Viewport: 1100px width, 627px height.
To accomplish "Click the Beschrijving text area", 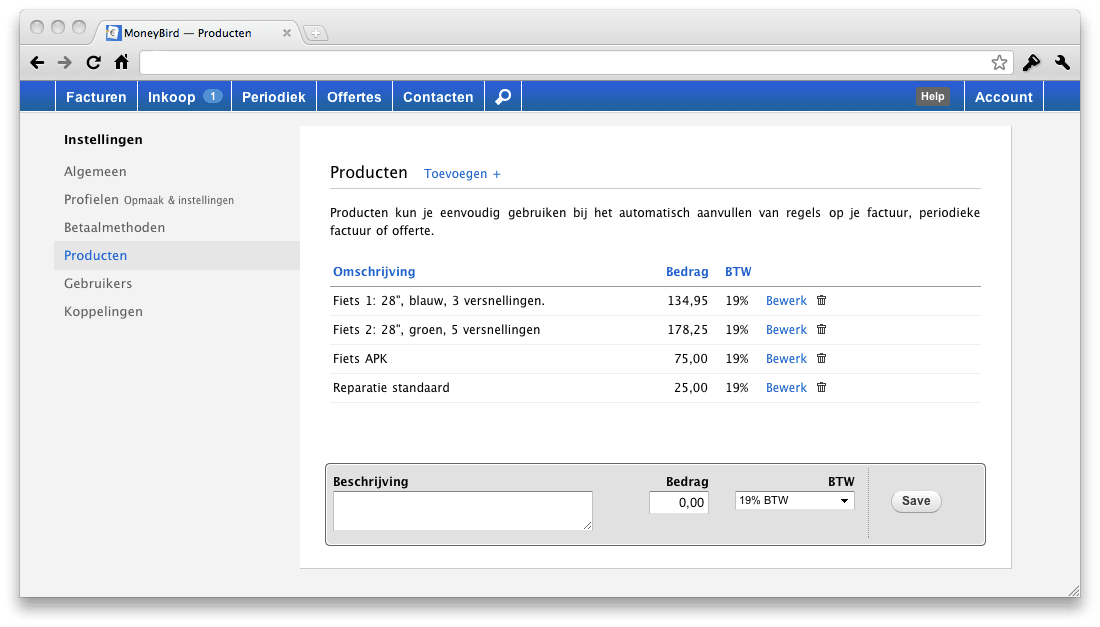I will 462,510.
